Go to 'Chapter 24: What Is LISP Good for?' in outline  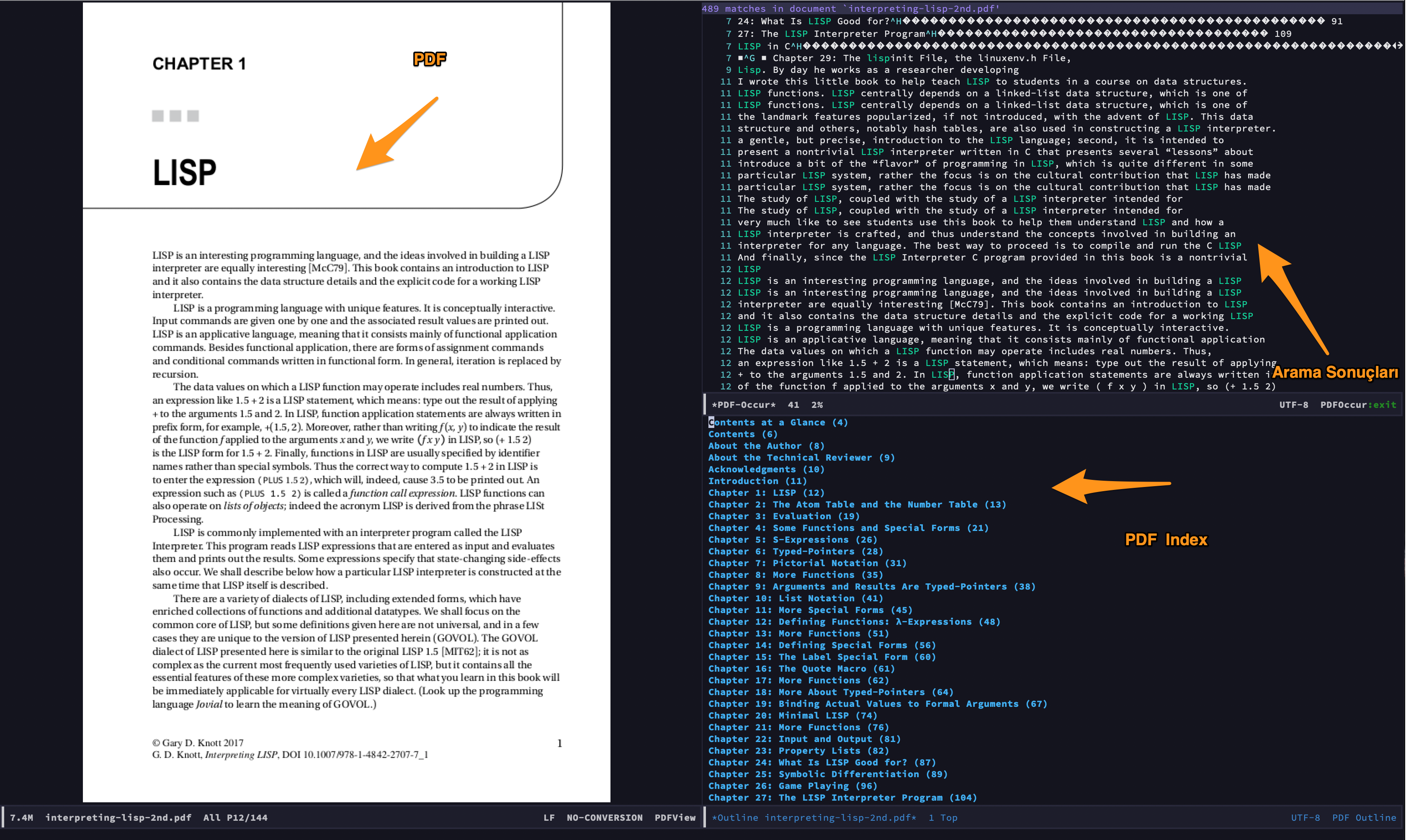coord(822,763)
